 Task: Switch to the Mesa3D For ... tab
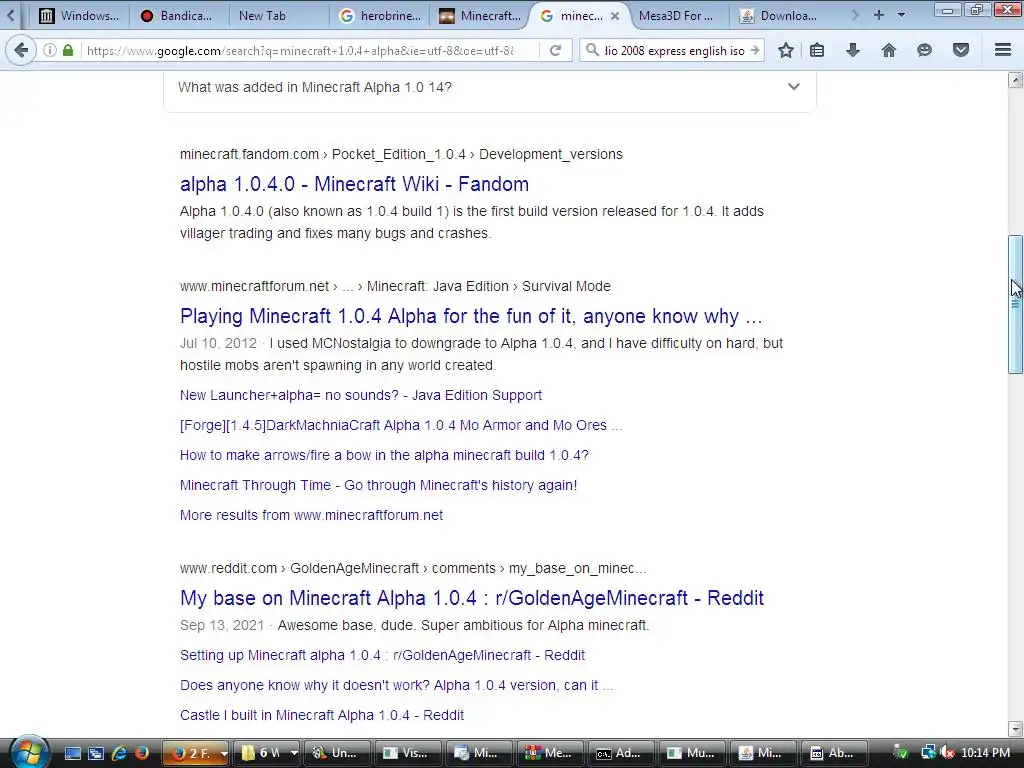click(x=676, y=16)
